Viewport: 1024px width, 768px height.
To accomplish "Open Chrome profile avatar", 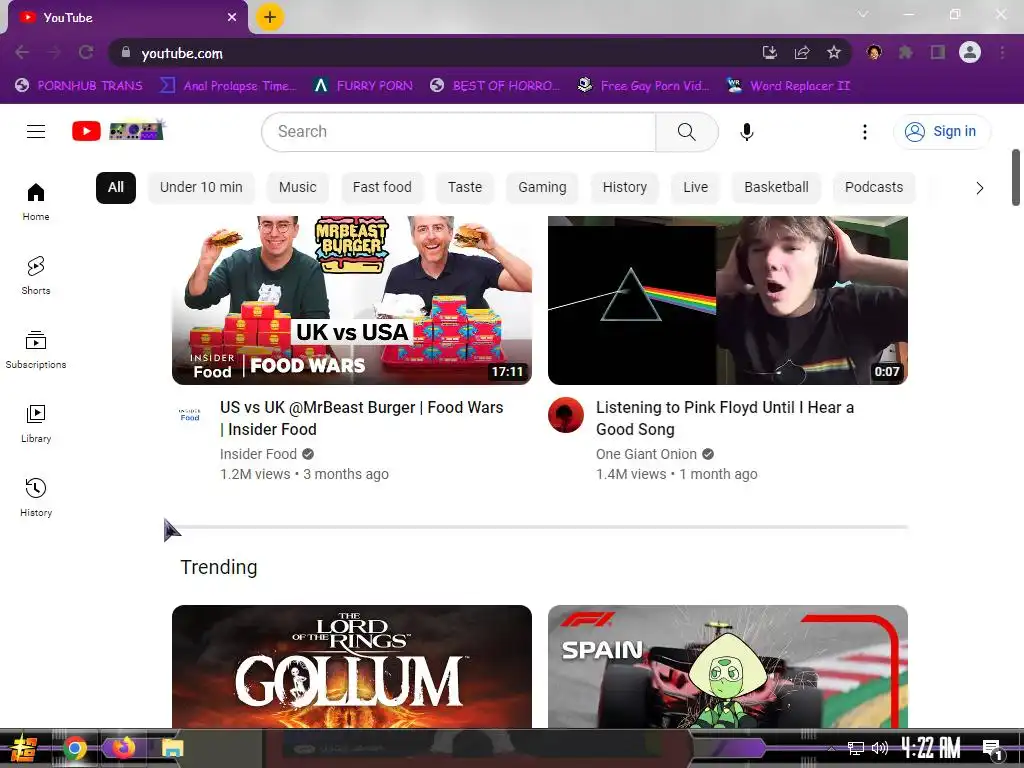I will pos(970,52).
